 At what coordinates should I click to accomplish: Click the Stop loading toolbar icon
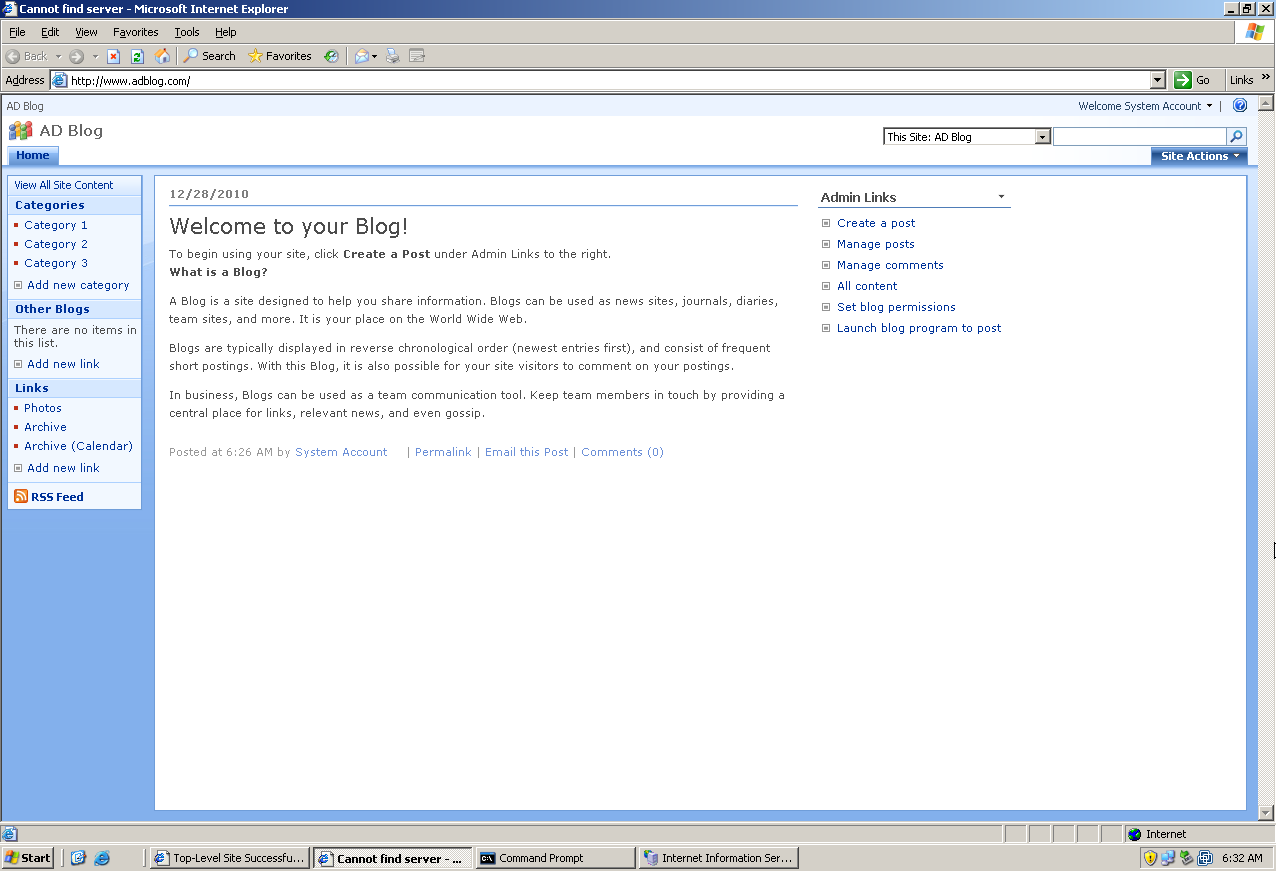coord(114,56)
